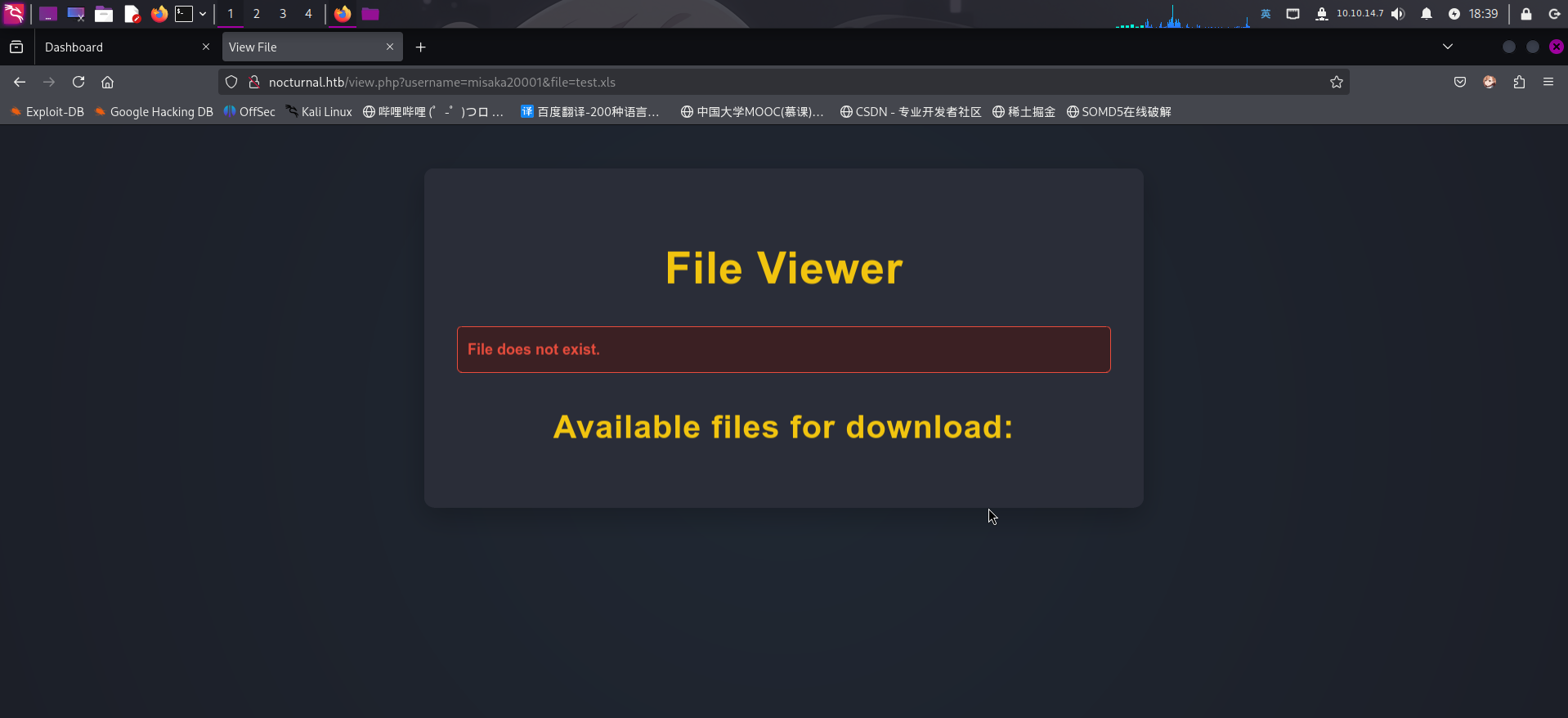Viewport: 1568px width, 718px height.
Task: Click the insecure connection padlock icon
Action: [254, 82]
